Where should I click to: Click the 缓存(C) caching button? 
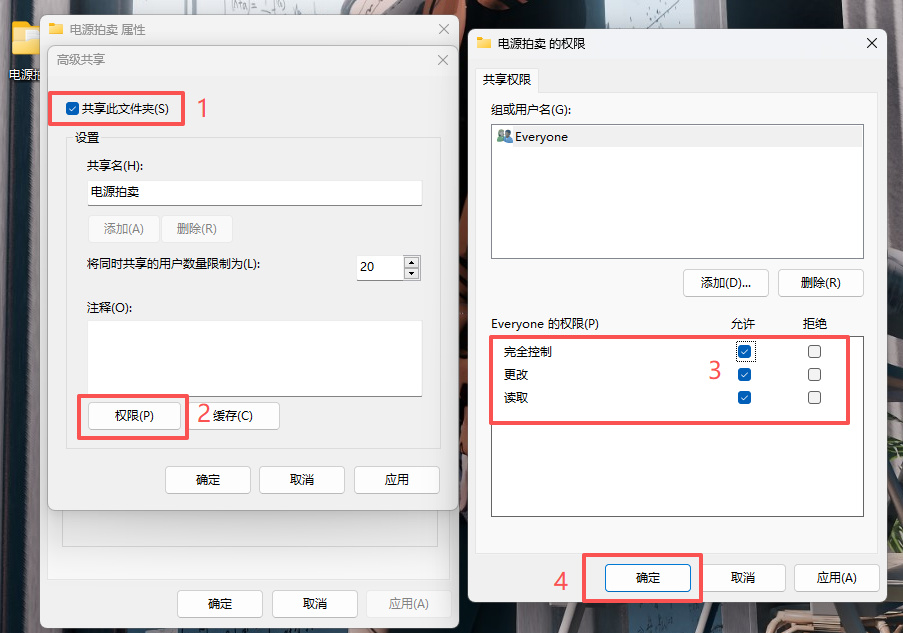(x=234, y=416)
